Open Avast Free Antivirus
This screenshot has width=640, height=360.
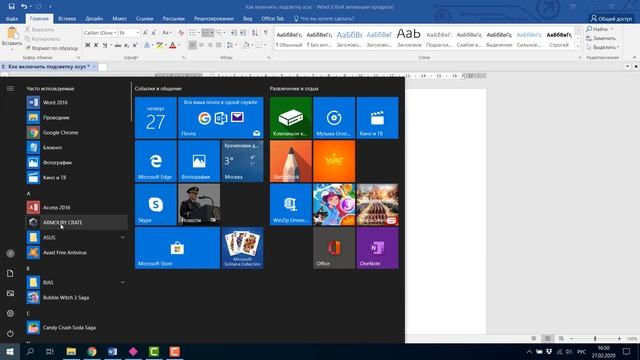[x=77, y=253]
